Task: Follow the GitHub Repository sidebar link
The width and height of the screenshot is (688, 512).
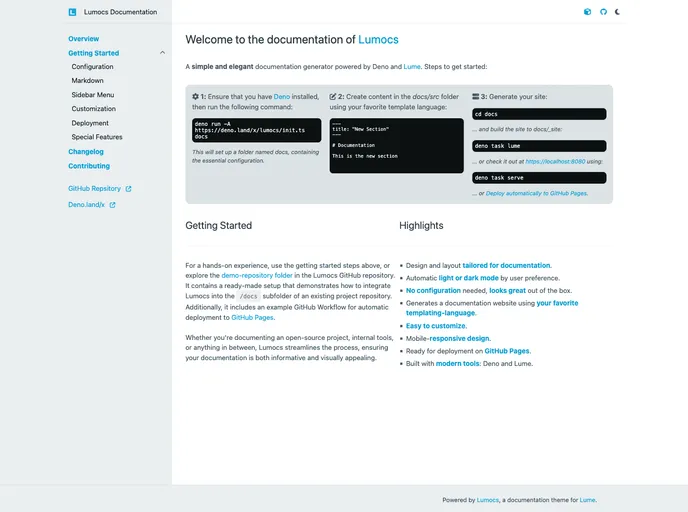Action: [94, 189]
